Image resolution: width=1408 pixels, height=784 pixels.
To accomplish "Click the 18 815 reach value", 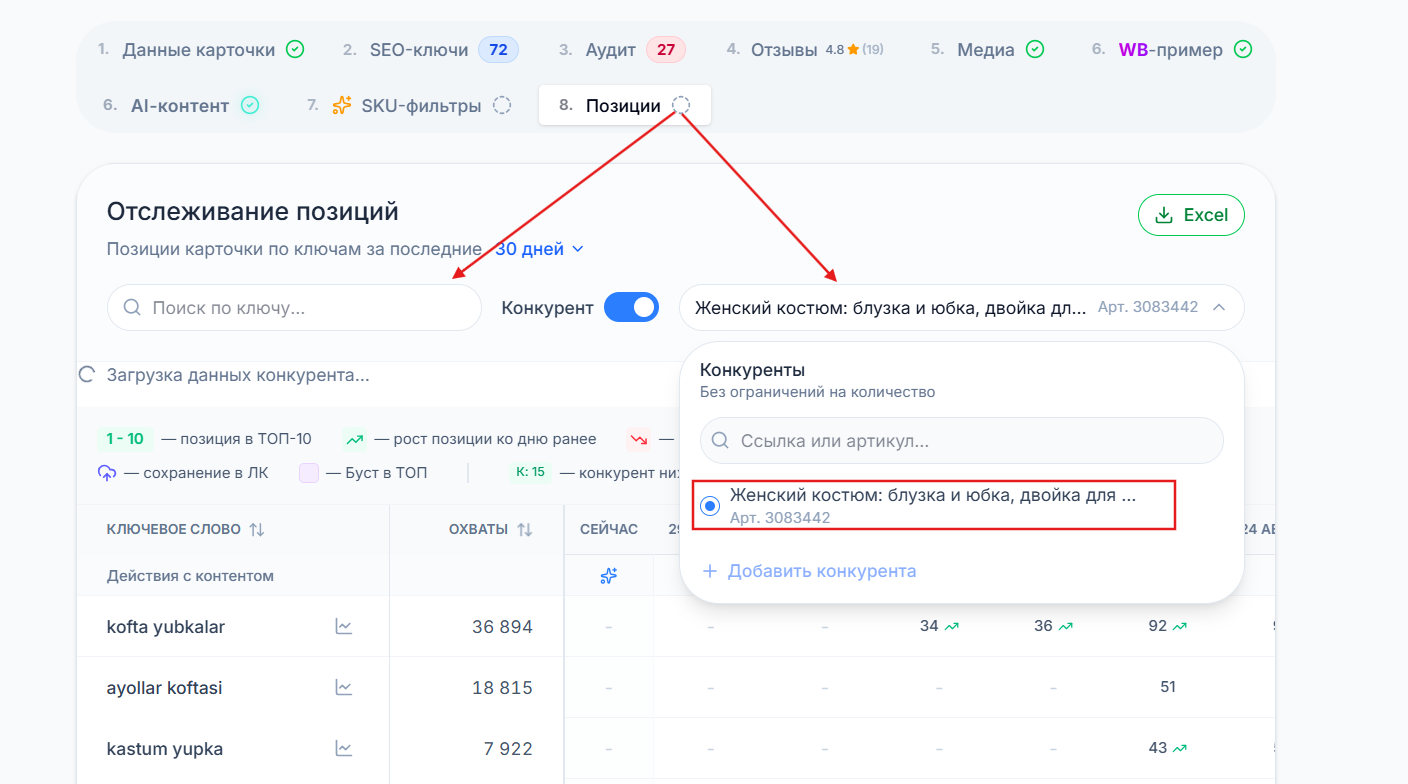I will [502, 688].
